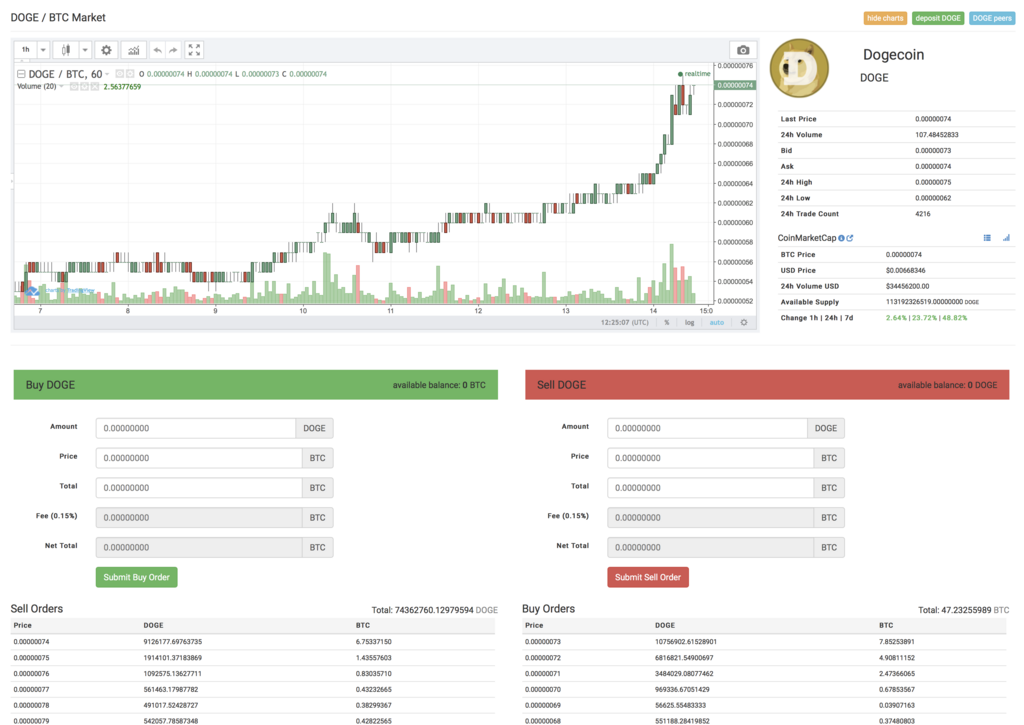Click the Buy DOGE Price field
This screenshot has height=725, width=1024.
(x=199, y=458)
